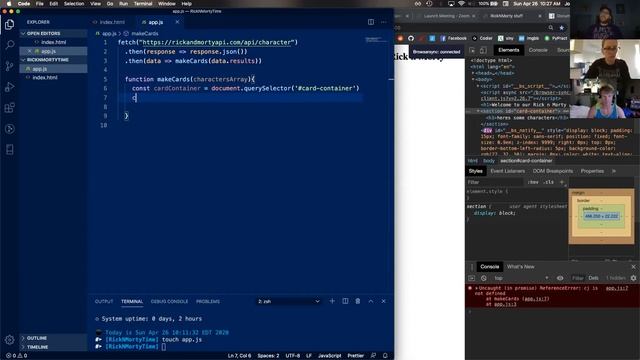This screenshot has width=640, height=360.
Task: Toggle live expression eye icon in console
Action: coord(560,278)
